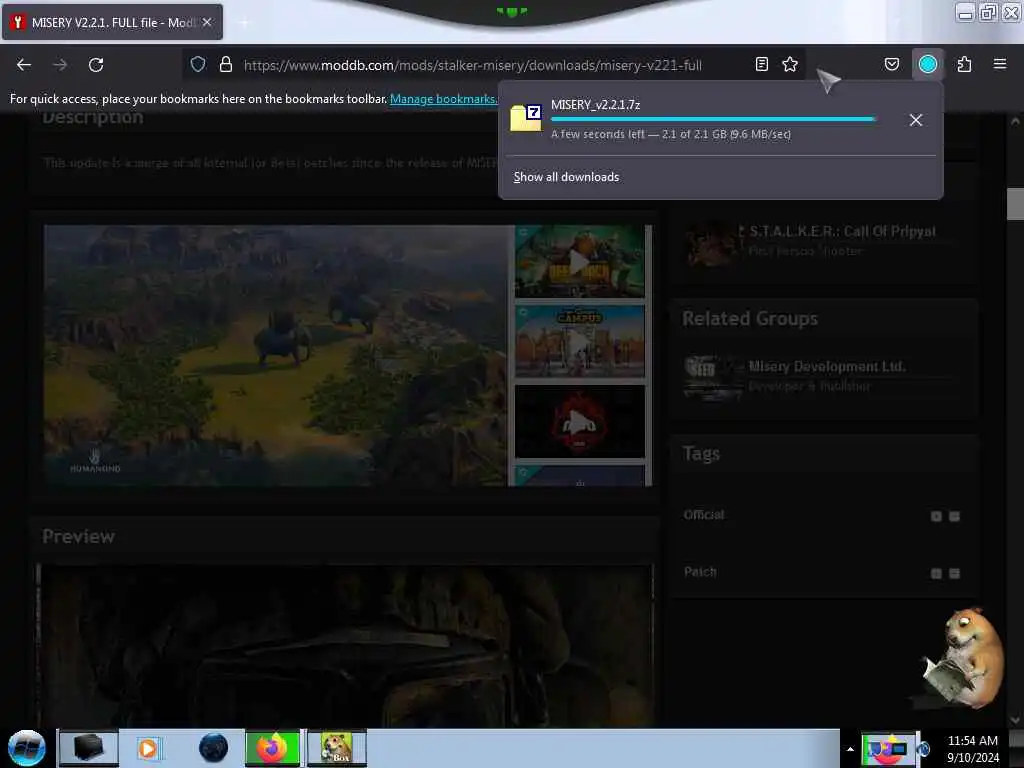This screenshot has width=1024, height=768.
Task: Show hidden system tray icons arrow
Action: pos(850,749)
